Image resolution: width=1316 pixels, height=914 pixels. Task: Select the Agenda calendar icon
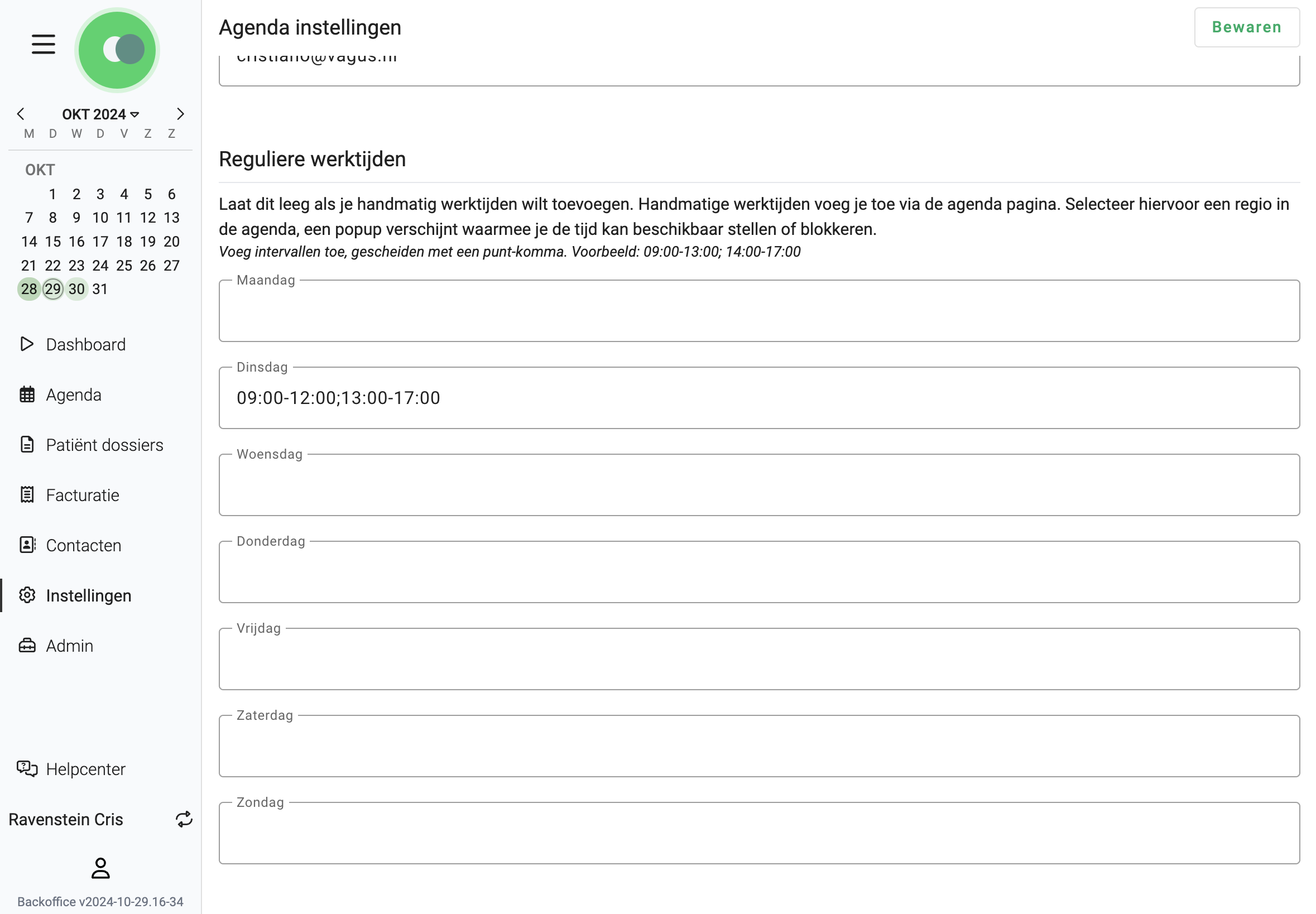[27, 394]
